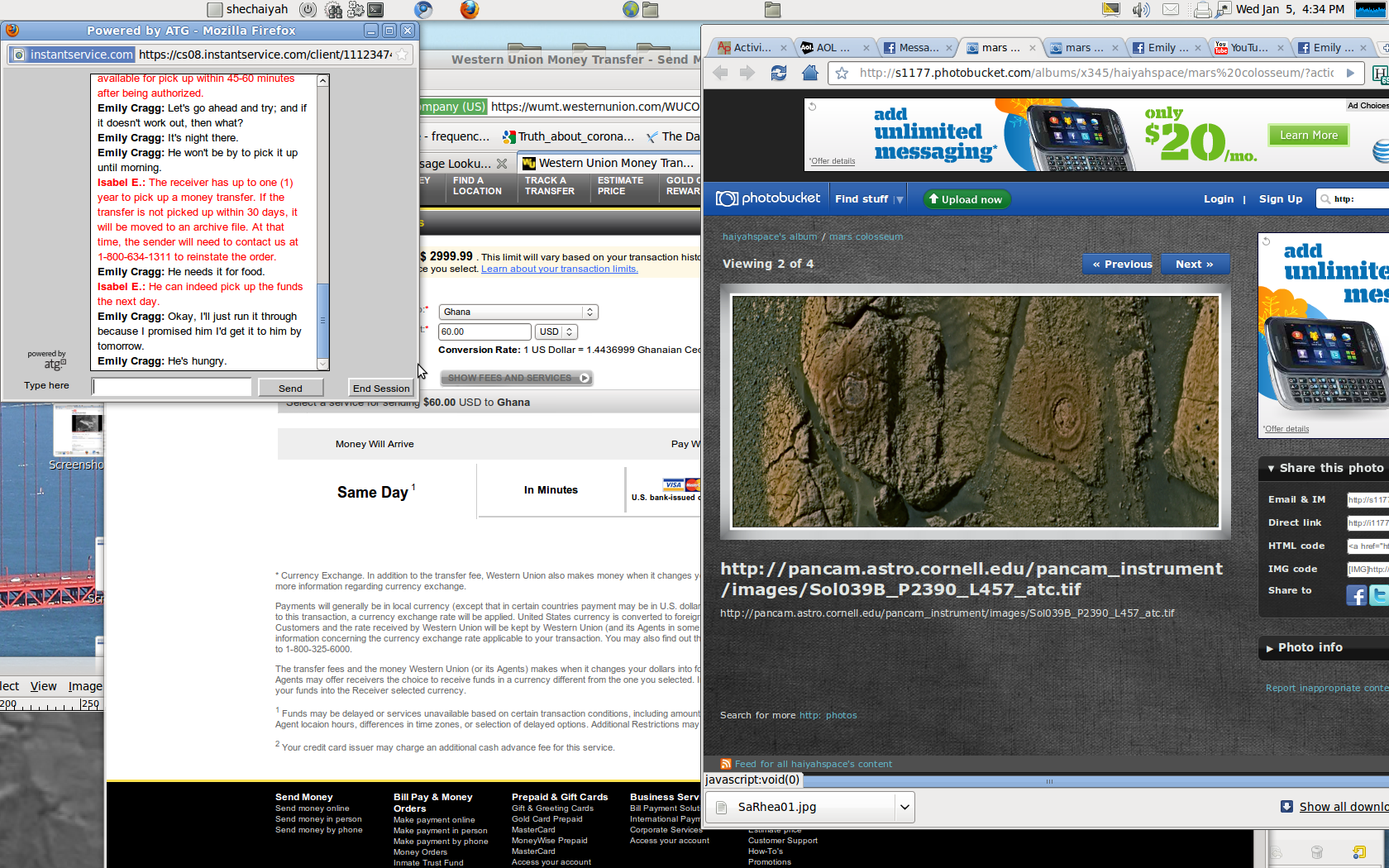
Task: Click the Photobucket search field
Action: pyautogui.click(x=1353, y=199)
